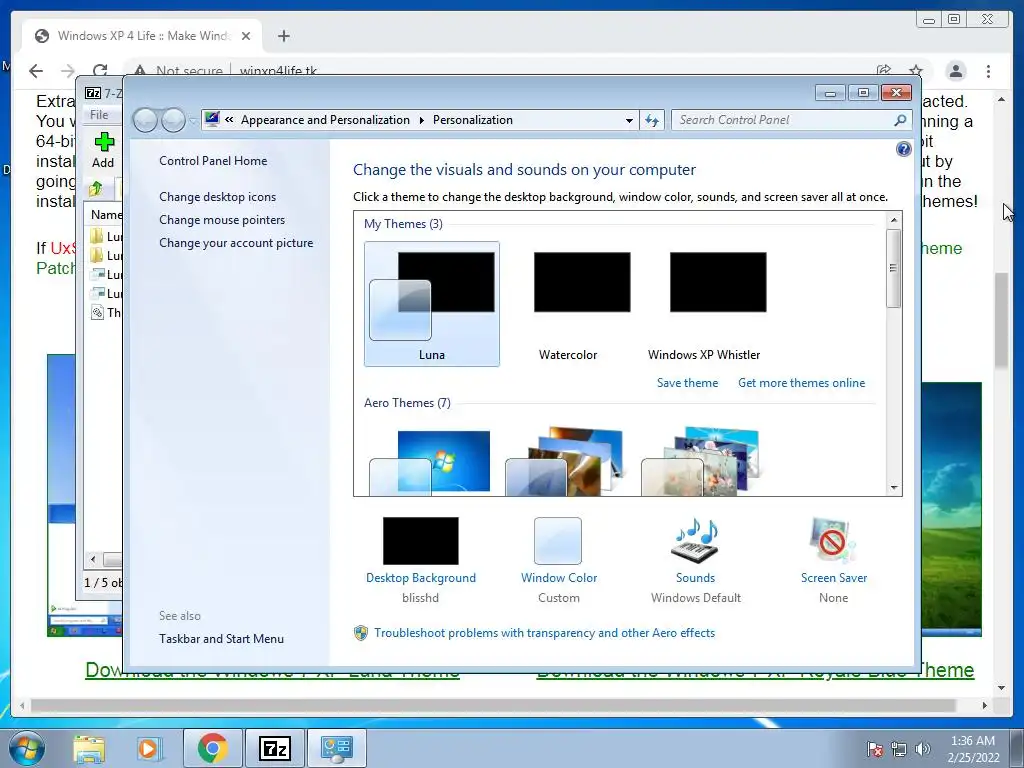Open Windows Media Player taskbar icon

[148, 748]
